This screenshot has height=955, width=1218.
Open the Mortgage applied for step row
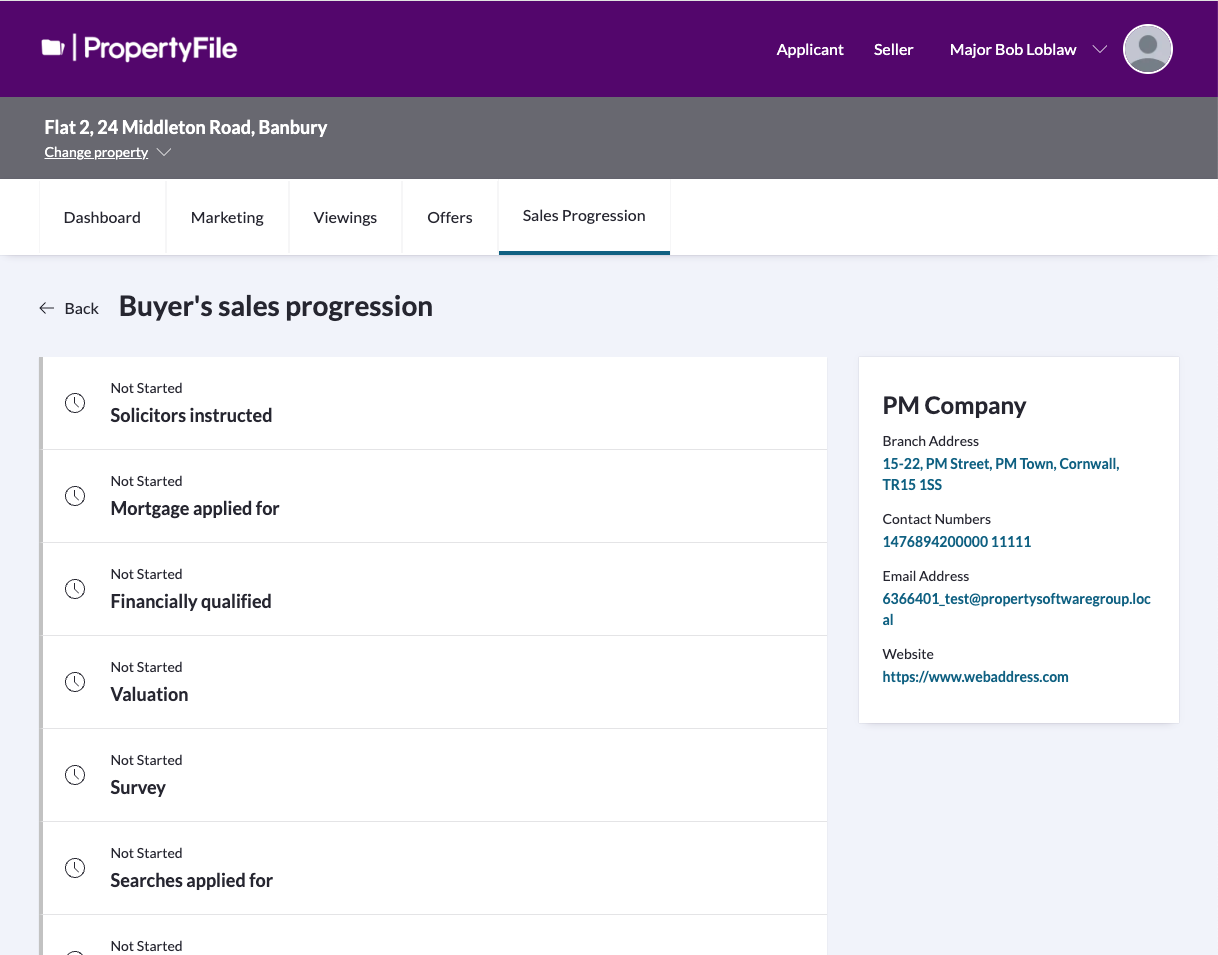pyautogui.click(x=434, y=496)
